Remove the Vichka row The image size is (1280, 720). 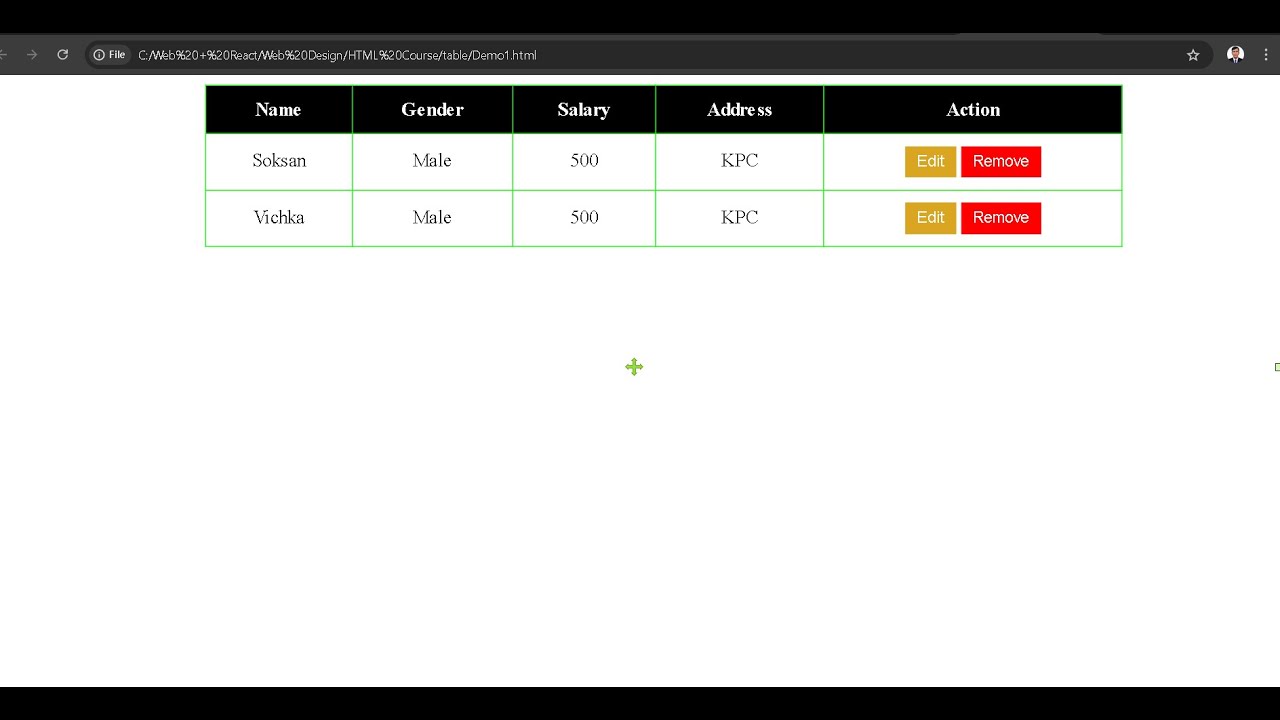pos(1000,218)
